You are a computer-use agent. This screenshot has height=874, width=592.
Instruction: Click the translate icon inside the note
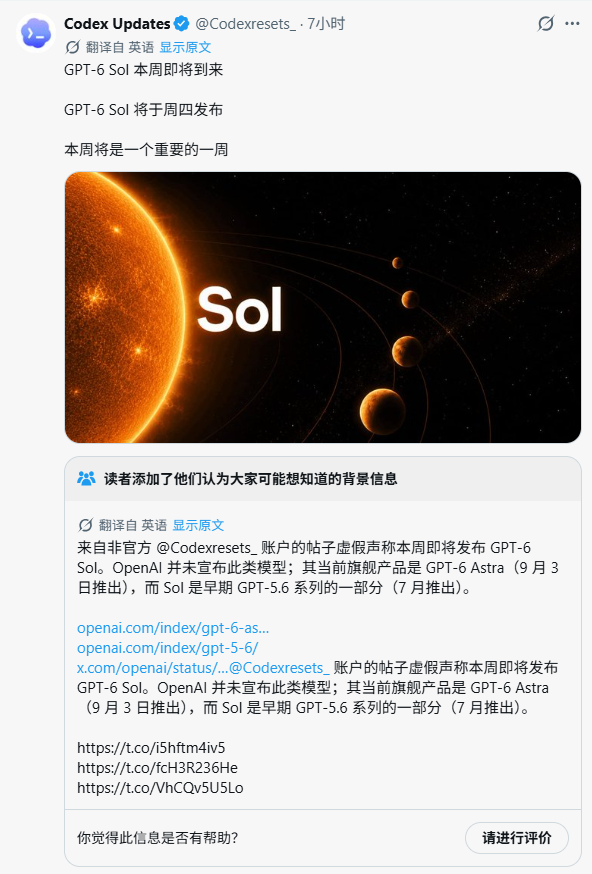(x=85, y=525)
